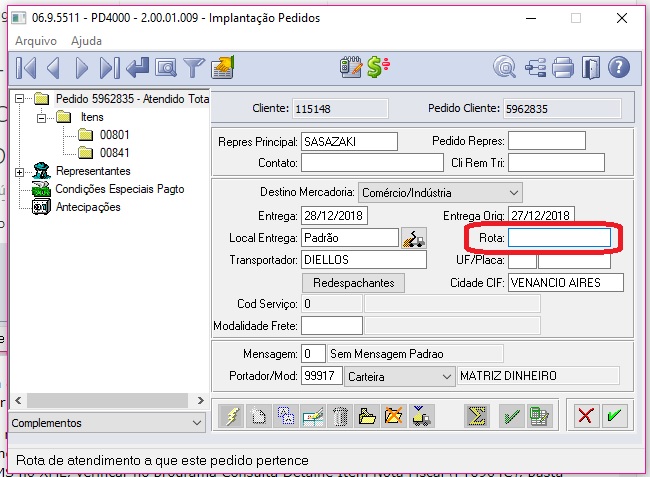
Task: Expand the Representantes tree node
Action: (x=19, y=172)
